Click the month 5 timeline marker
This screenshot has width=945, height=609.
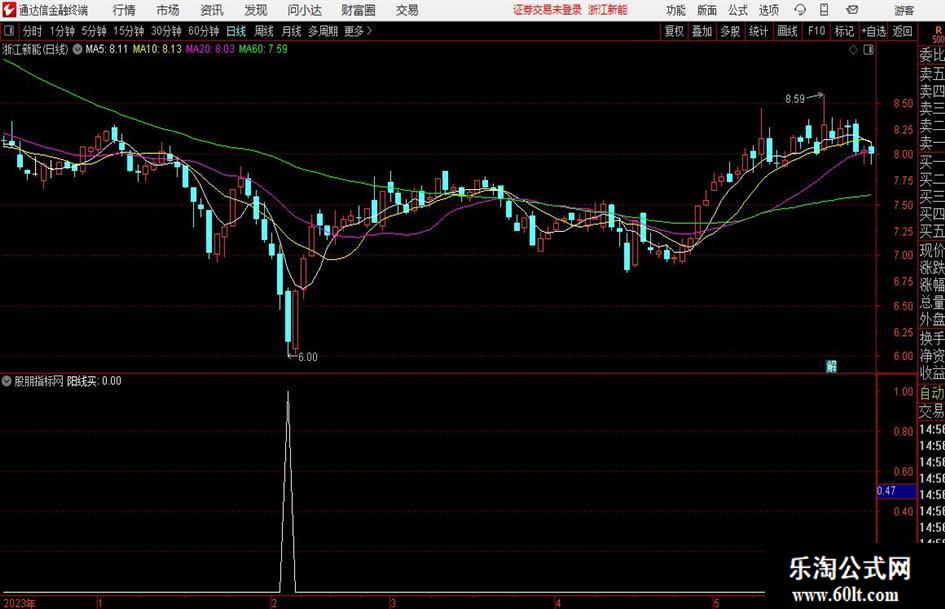[x=716, y=603]
